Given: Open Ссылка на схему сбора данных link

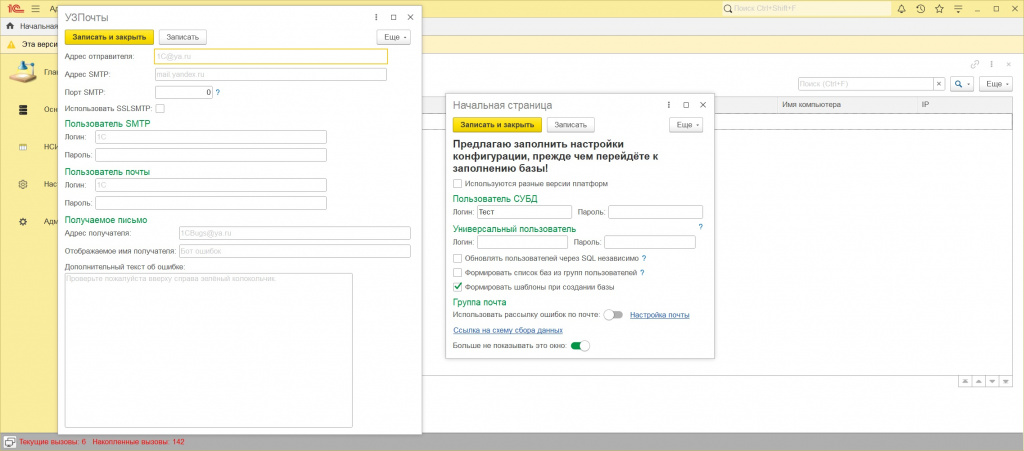Looking at the screenshot, I should click(508, 330).
